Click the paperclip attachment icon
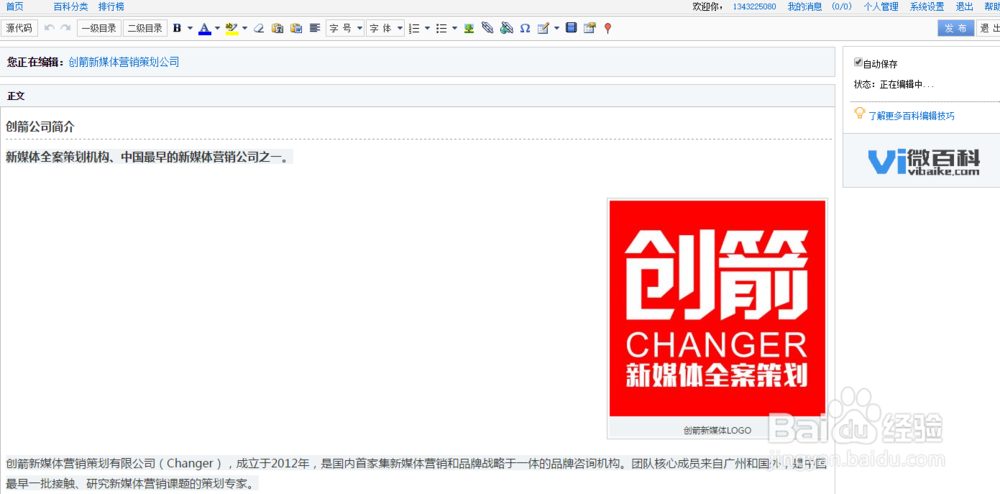 [x=487, y=28]
